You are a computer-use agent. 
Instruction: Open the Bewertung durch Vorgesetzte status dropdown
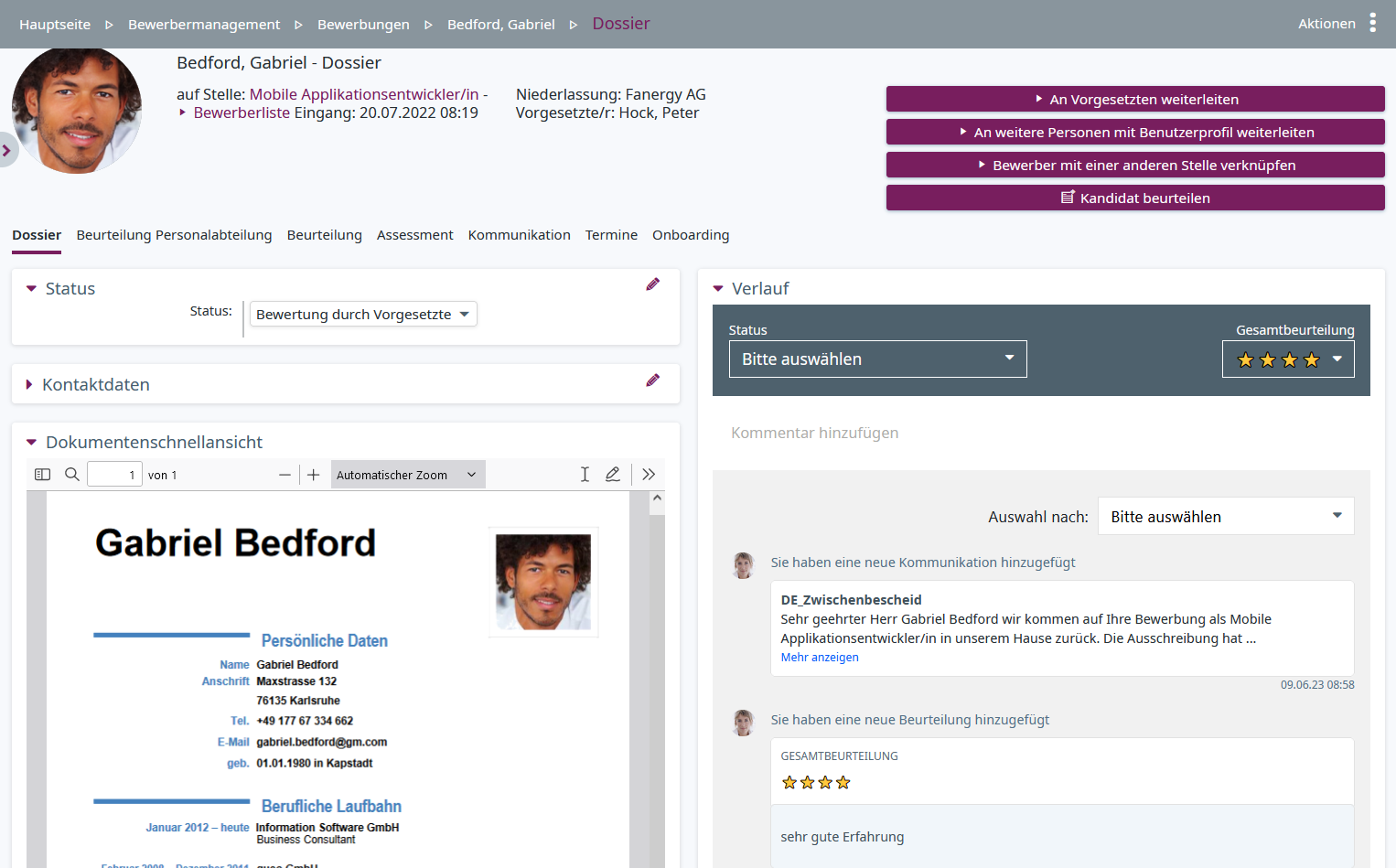click(x=363, y=315)
